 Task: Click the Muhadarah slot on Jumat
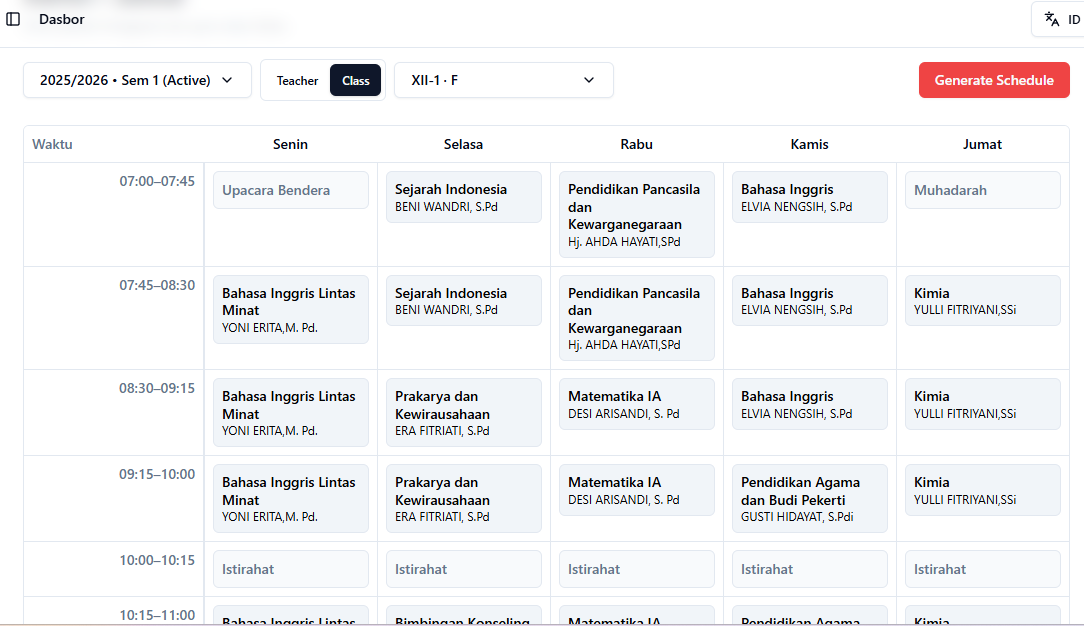pyautogui.click(x=982, y=190)
